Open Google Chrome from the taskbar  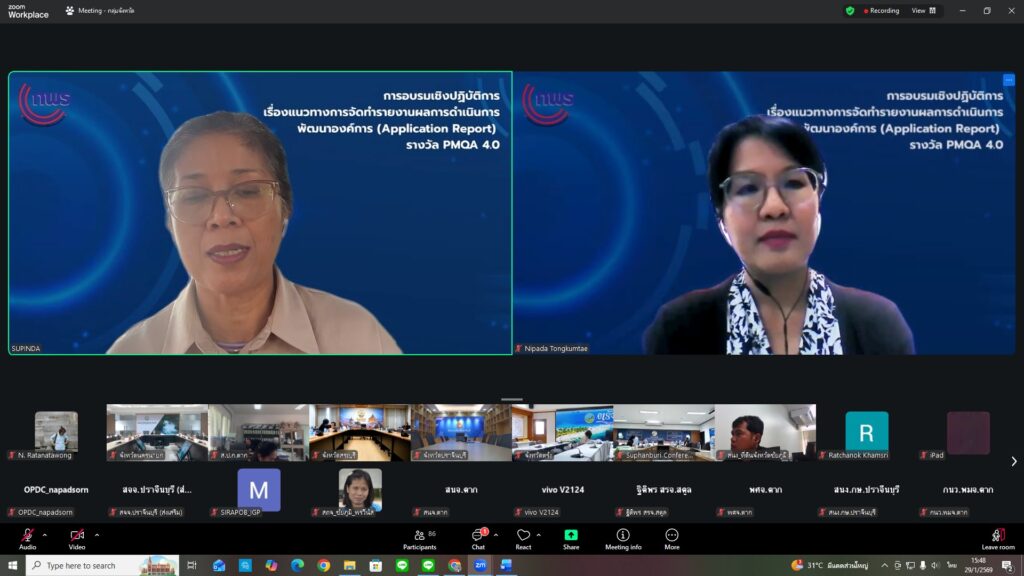324,566
